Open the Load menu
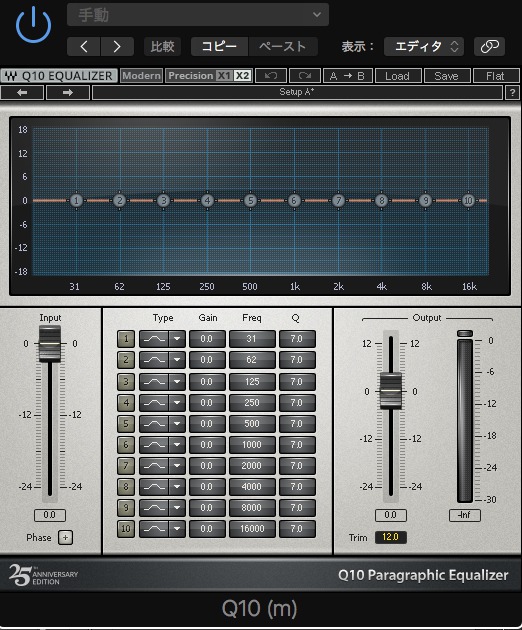This screenshot has width=522, height=630. (x=398, y=76)
